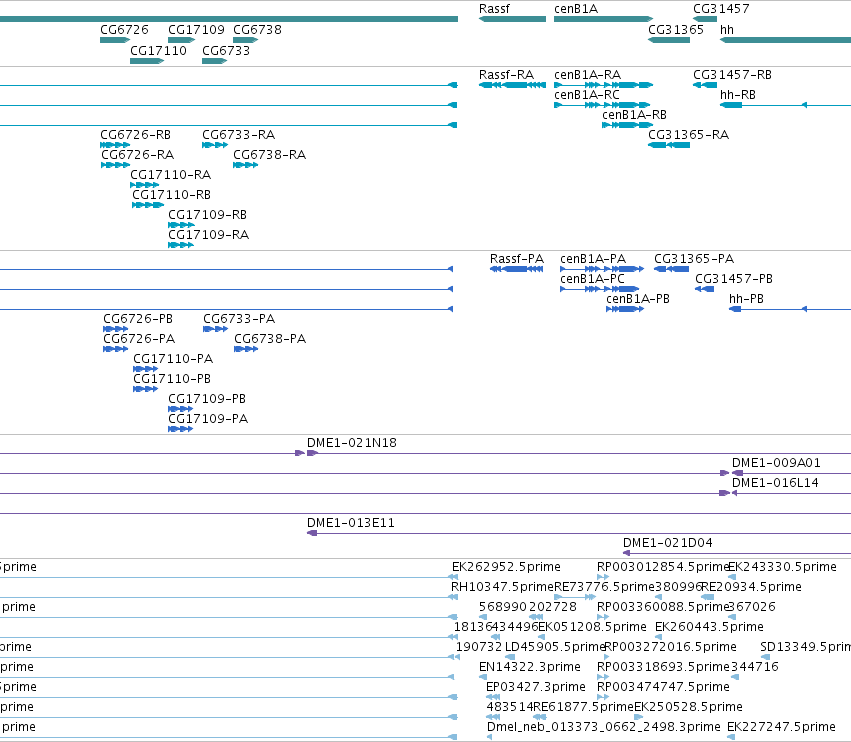The image size is (851, 742).
Task: Select the cenB1A-PA protein label
Action: tap(593, 258)
